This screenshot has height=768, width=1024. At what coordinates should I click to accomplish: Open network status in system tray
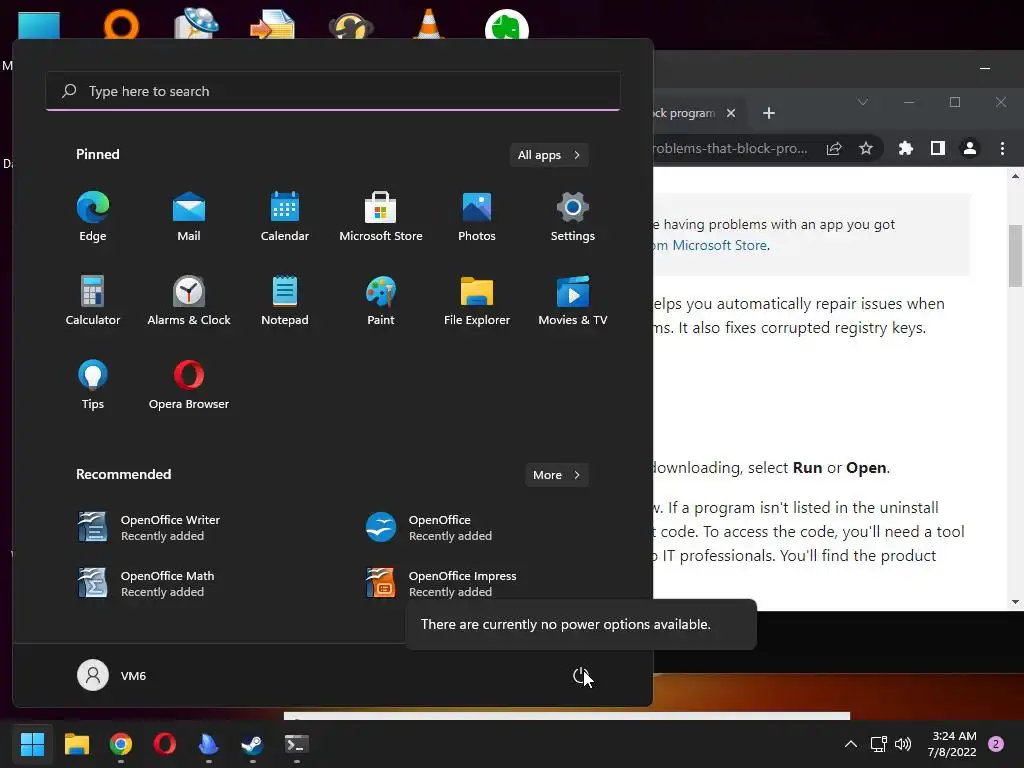(x=878, y=744)
